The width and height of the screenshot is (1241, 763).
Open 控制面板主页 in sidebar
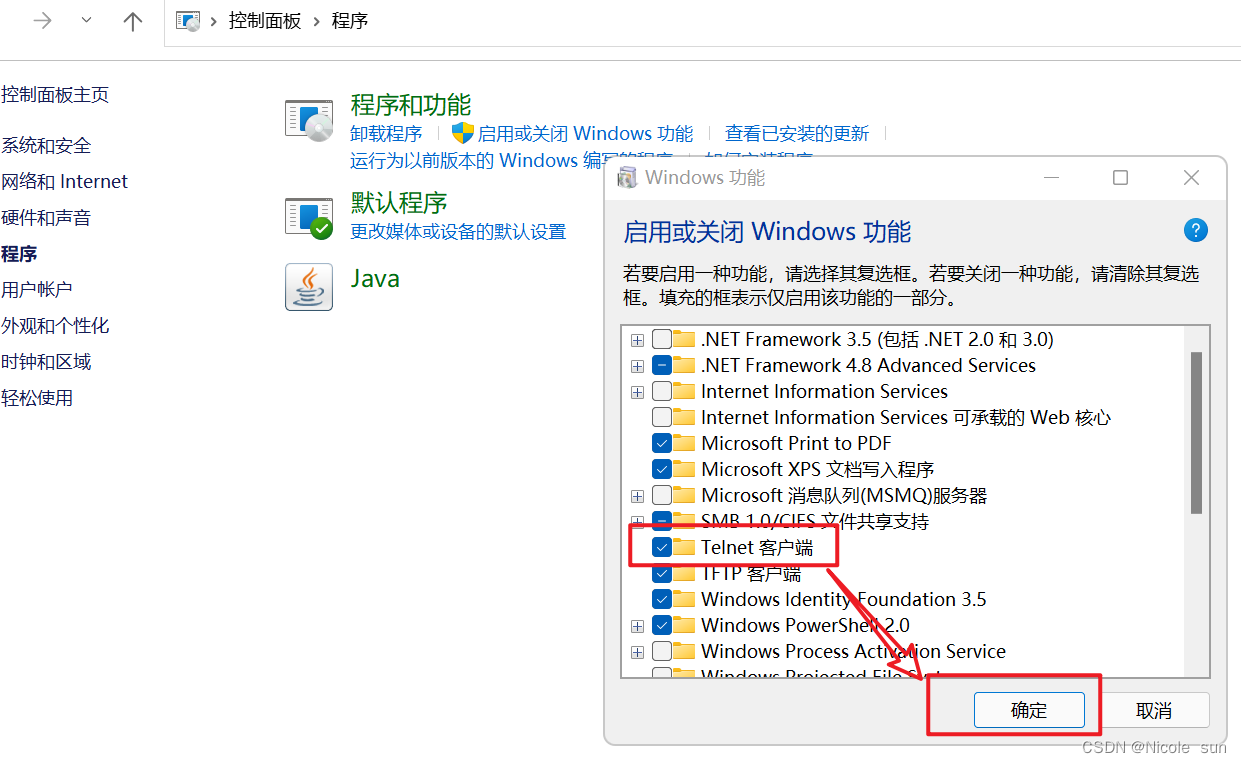tap(55, 95)
